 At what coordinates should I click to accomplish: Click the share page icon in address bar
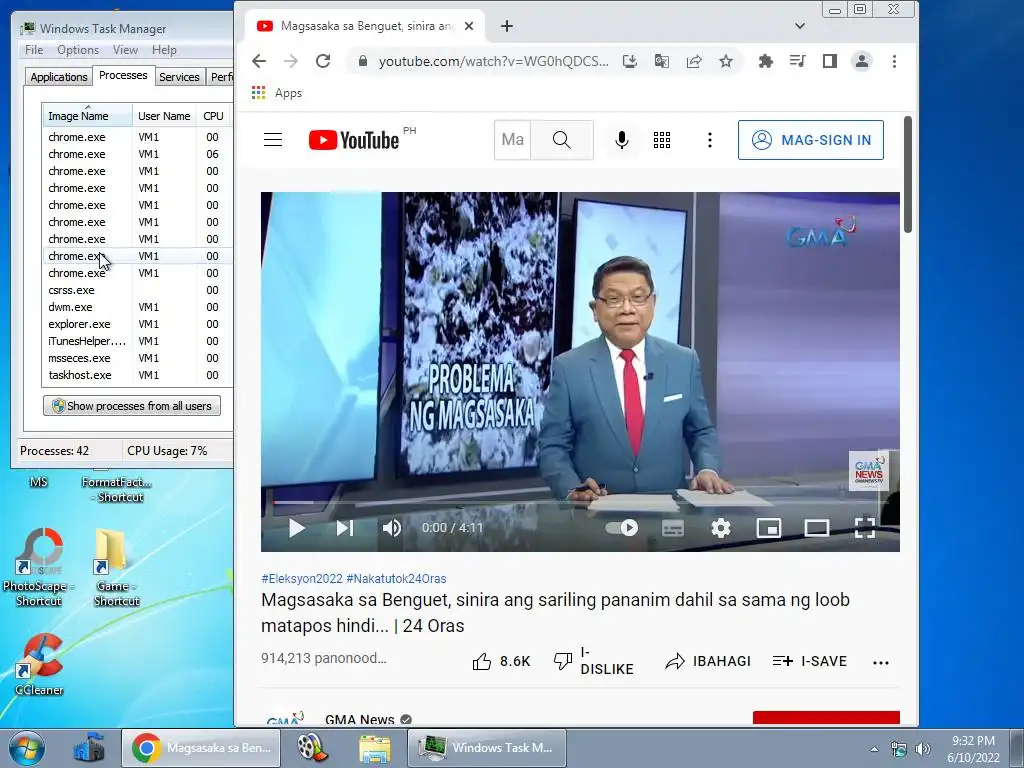(694, 61)
